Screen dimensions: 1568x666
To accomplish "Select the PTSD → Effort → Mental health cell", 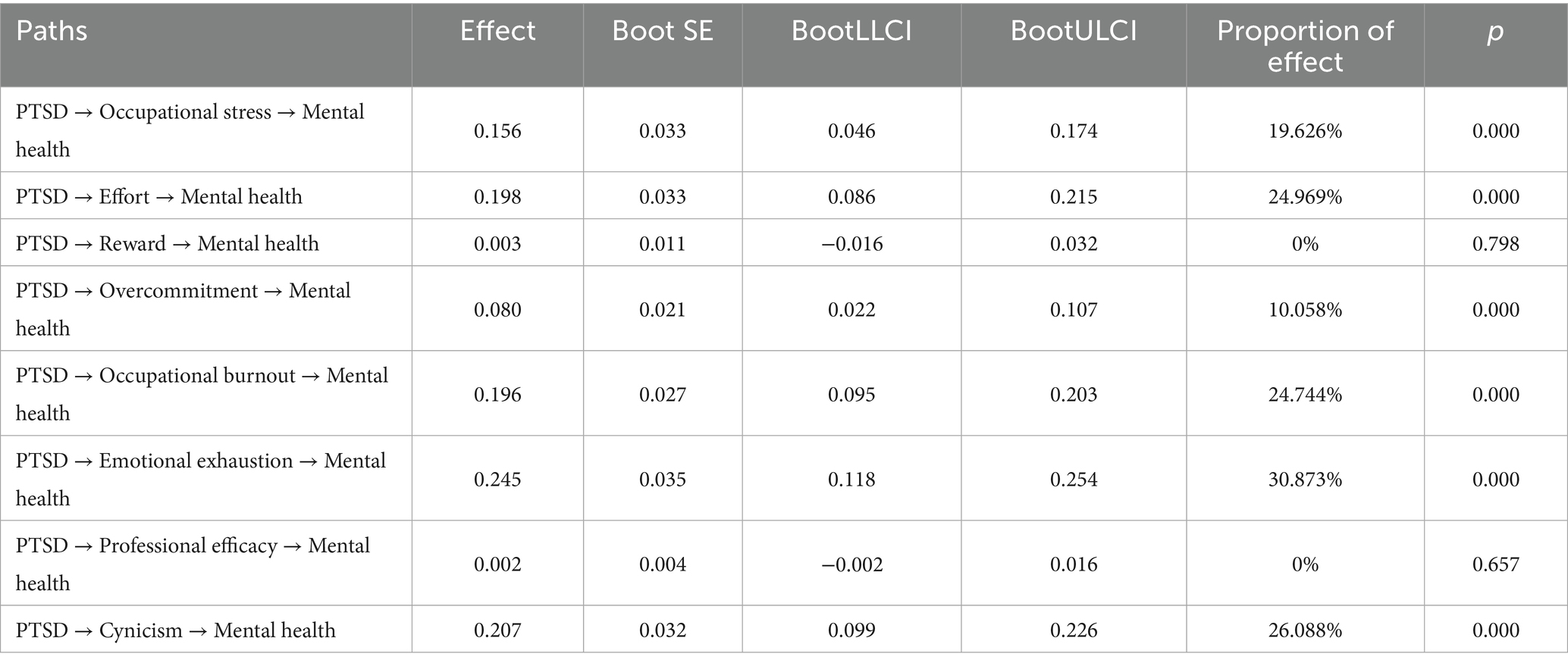I will [159, 197].
